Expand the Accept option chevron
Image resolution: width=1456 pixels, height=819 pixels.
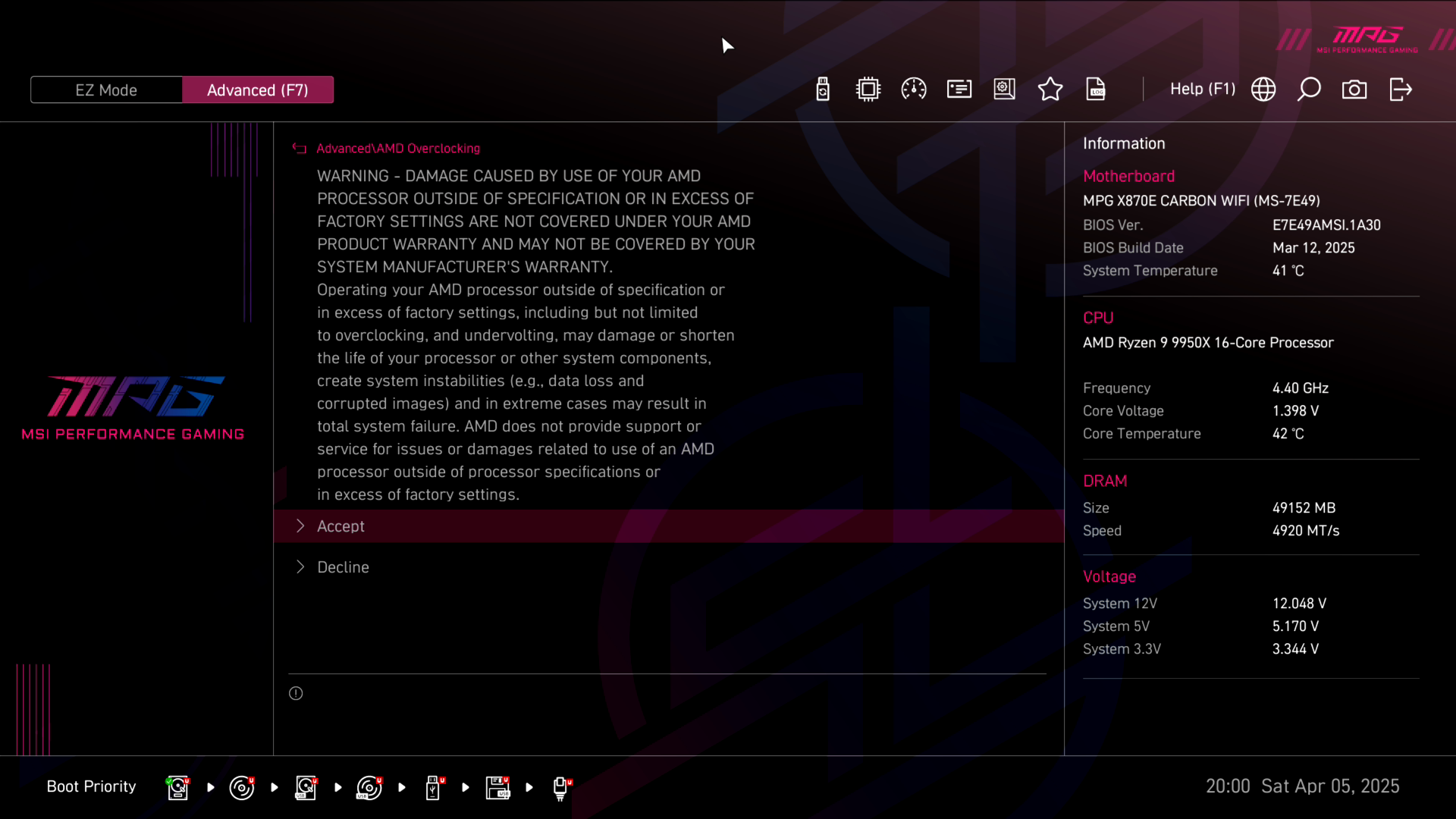(x=301, y=526)
